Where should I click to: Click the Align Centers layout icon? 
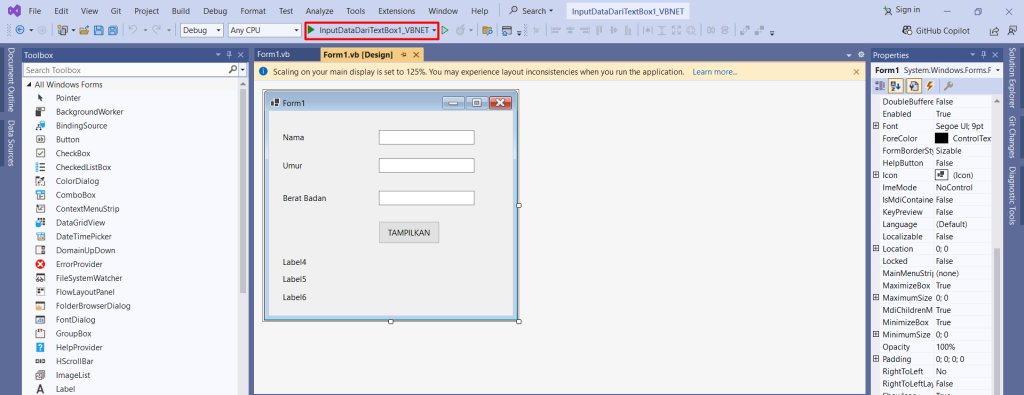pyautogui.click(x=570, y=30)
